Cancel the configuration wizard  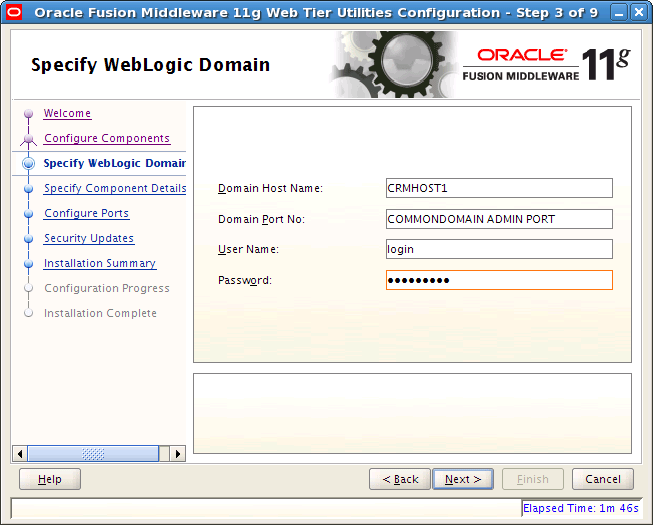tap(603, 479)
